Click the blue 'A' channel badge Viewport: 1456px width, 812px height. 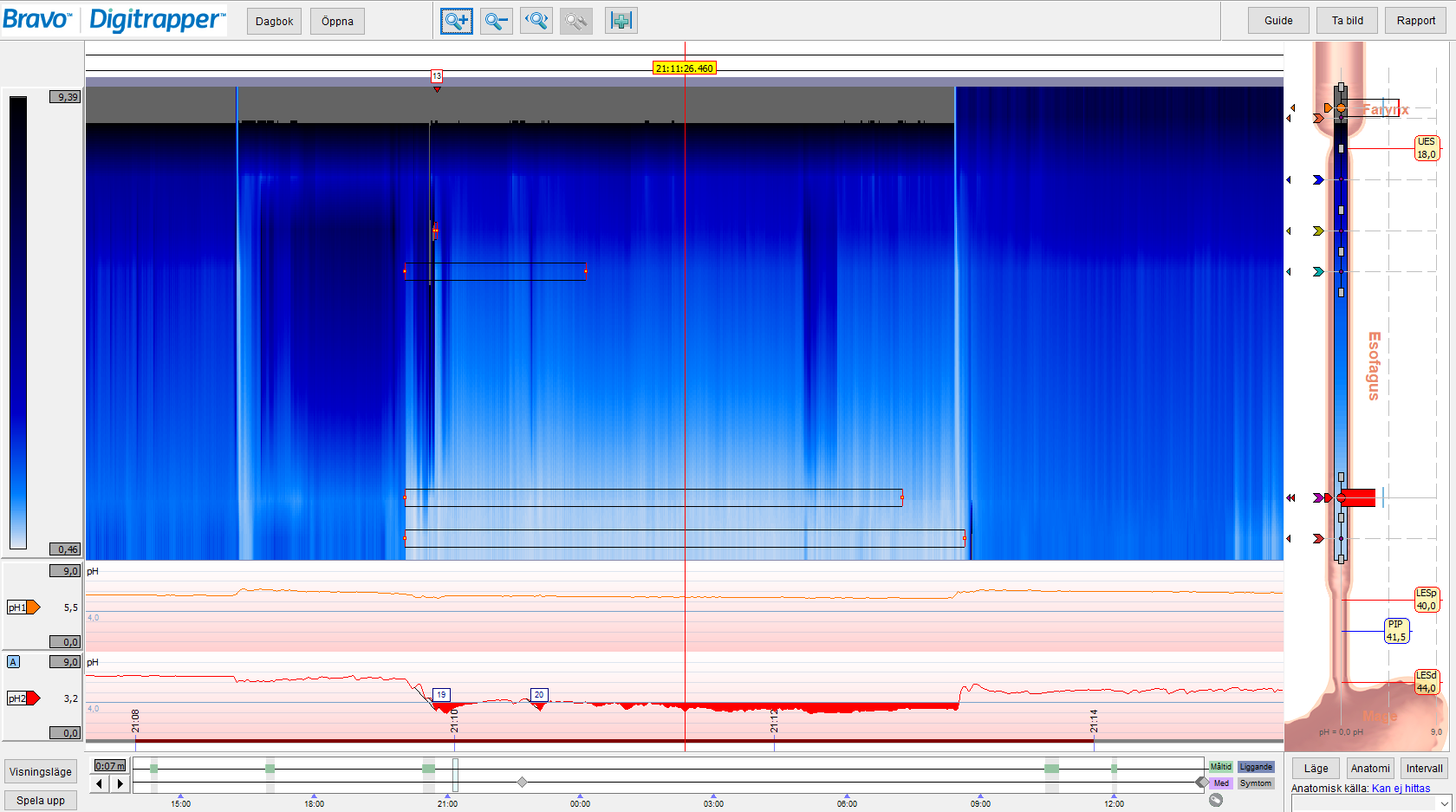tap(13, 662)
